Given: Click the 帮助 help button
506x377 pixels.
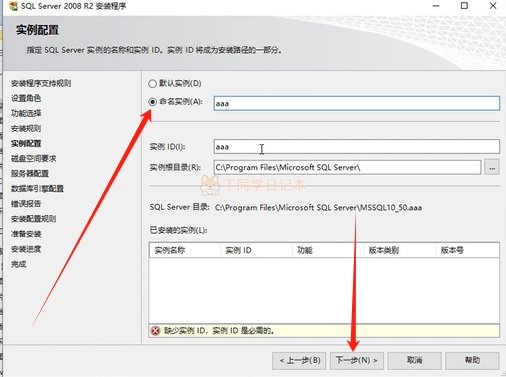Looking at the screenshot, I should [x=472, y=360].
